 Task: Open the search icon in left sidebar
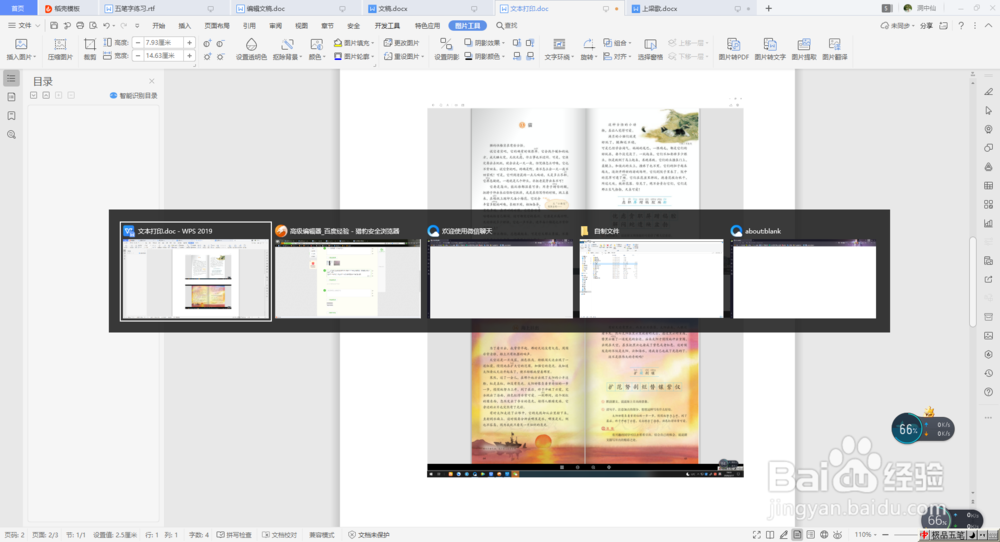(11, 135)
